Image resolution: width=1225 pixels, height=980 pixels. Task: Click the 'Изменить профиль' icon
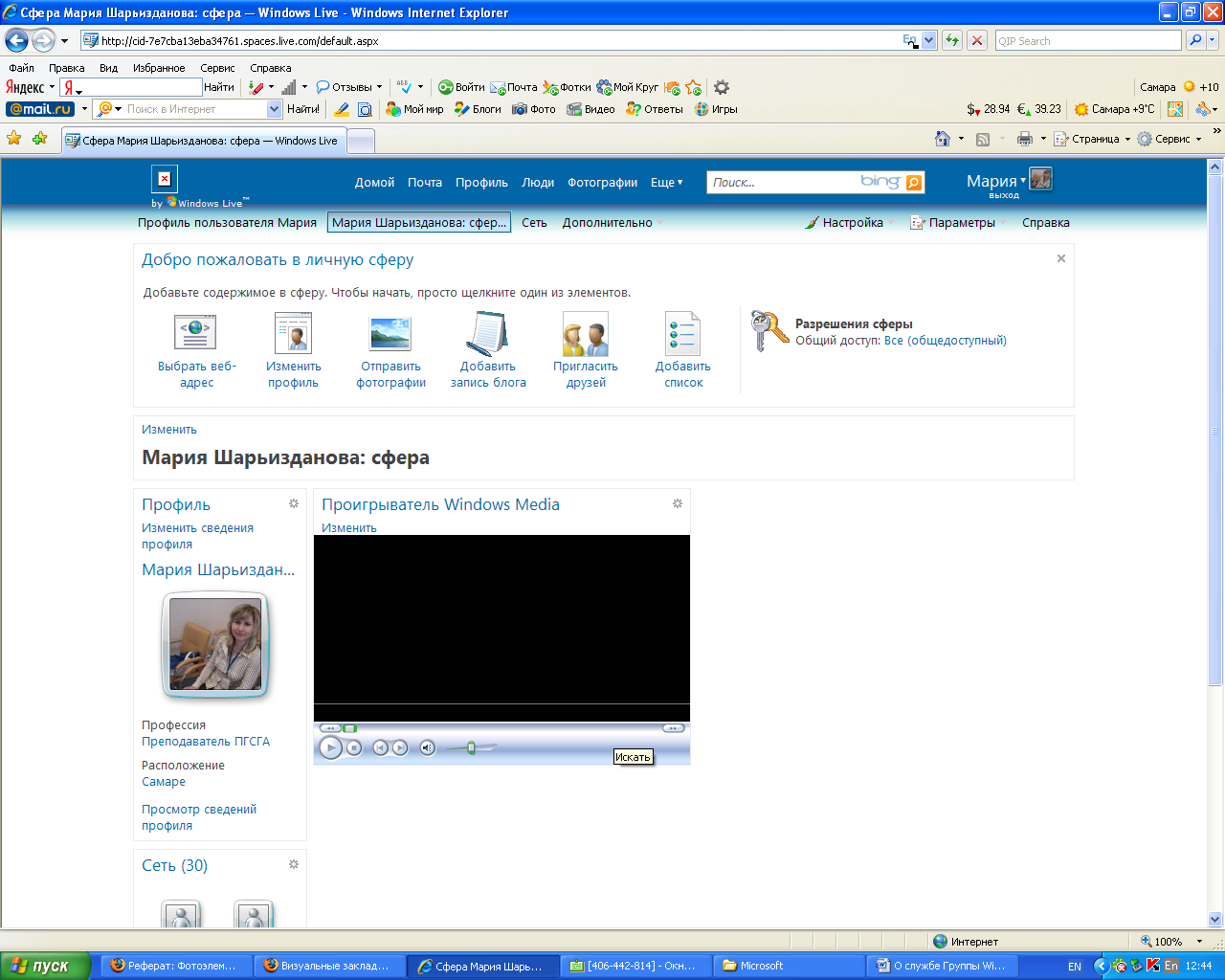click(x=293, y=333)
